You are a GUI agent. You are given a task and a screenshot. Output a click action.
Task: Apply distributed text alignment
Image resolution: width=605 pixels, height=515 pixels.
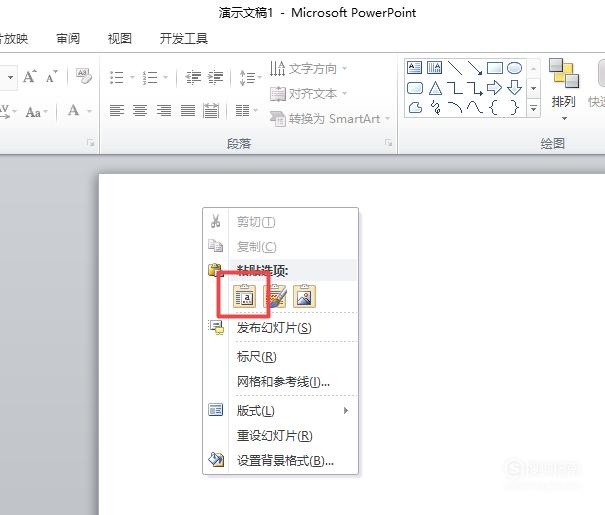point(211,111)
